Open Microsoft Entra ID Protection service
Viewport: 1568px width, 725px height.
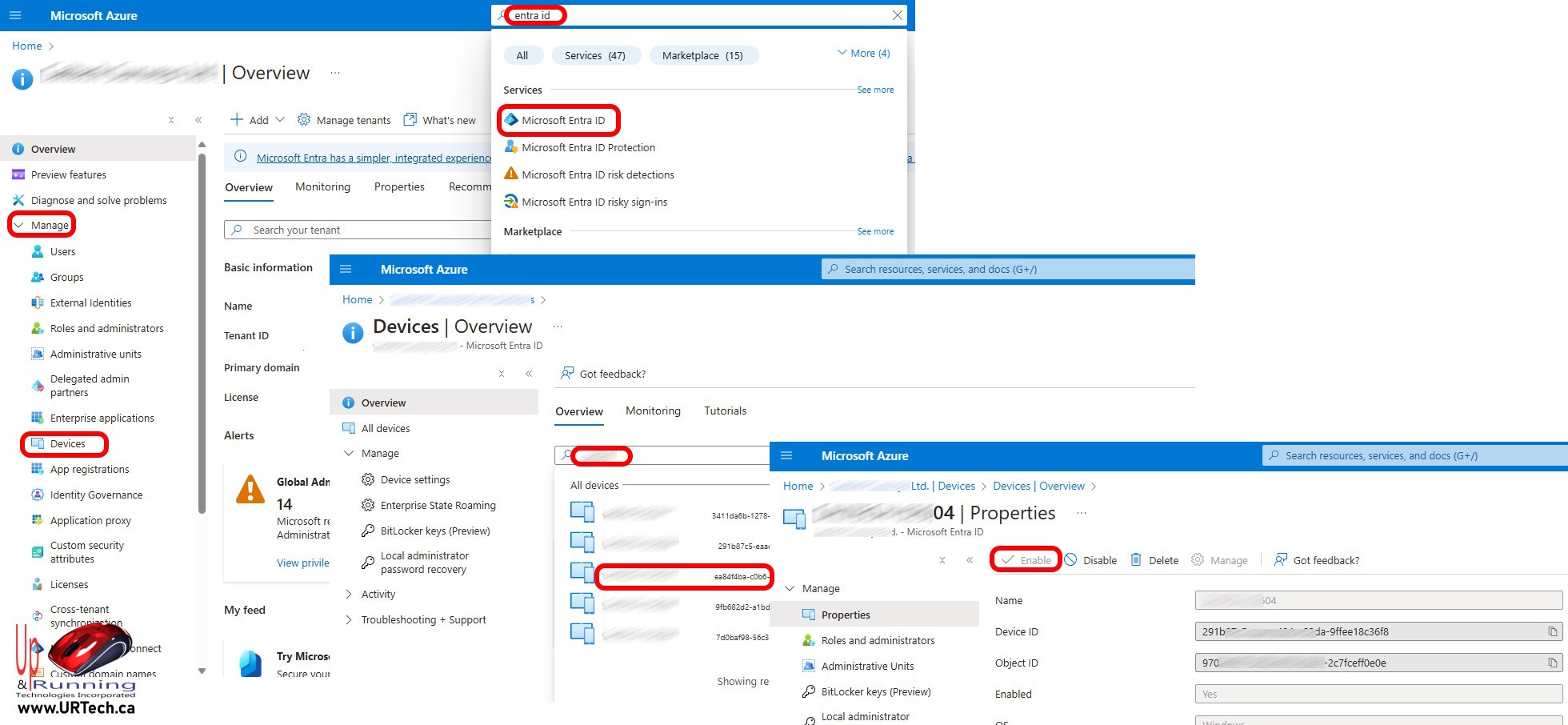[x=588, y=147]
